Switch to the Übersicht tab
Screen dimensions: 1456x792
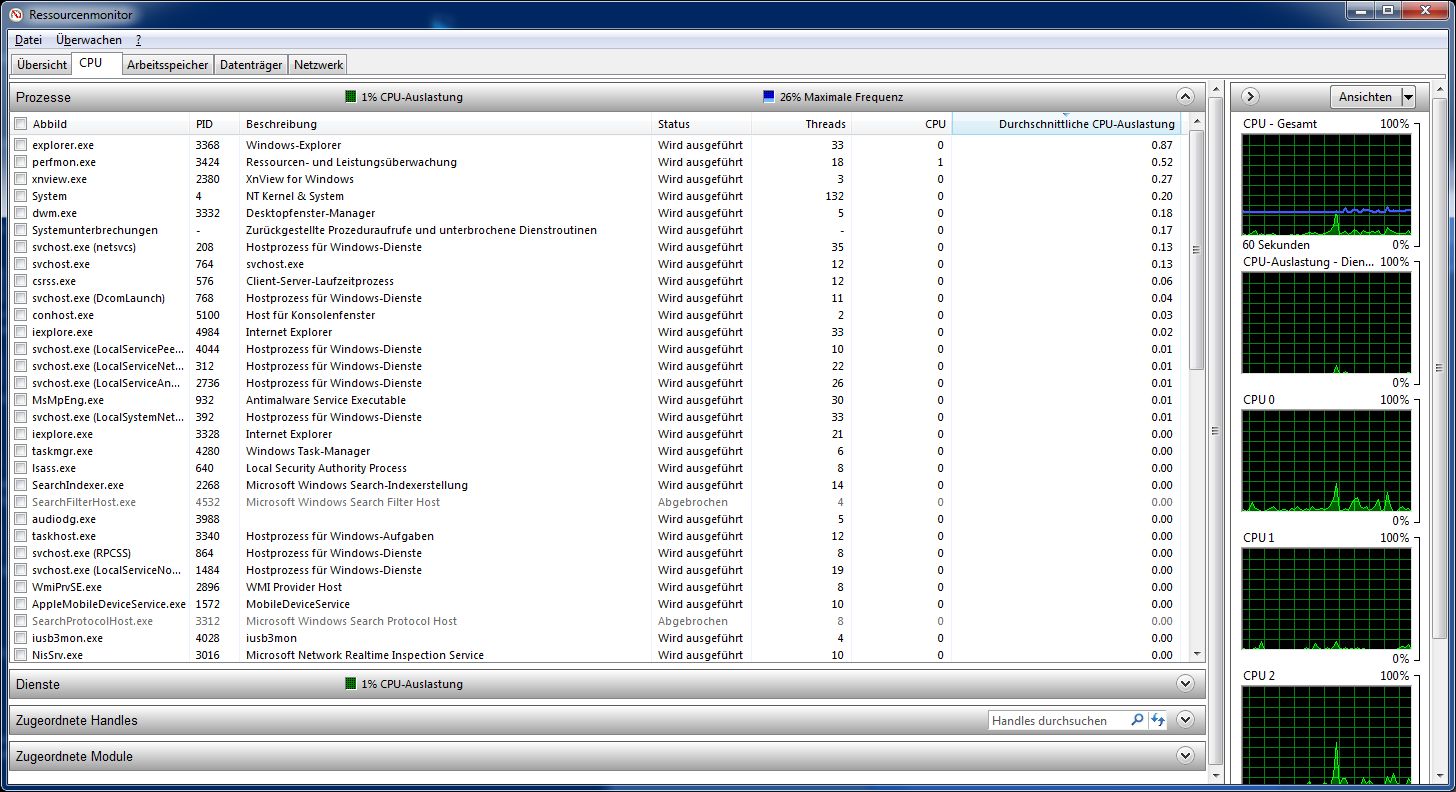point(42,65)
